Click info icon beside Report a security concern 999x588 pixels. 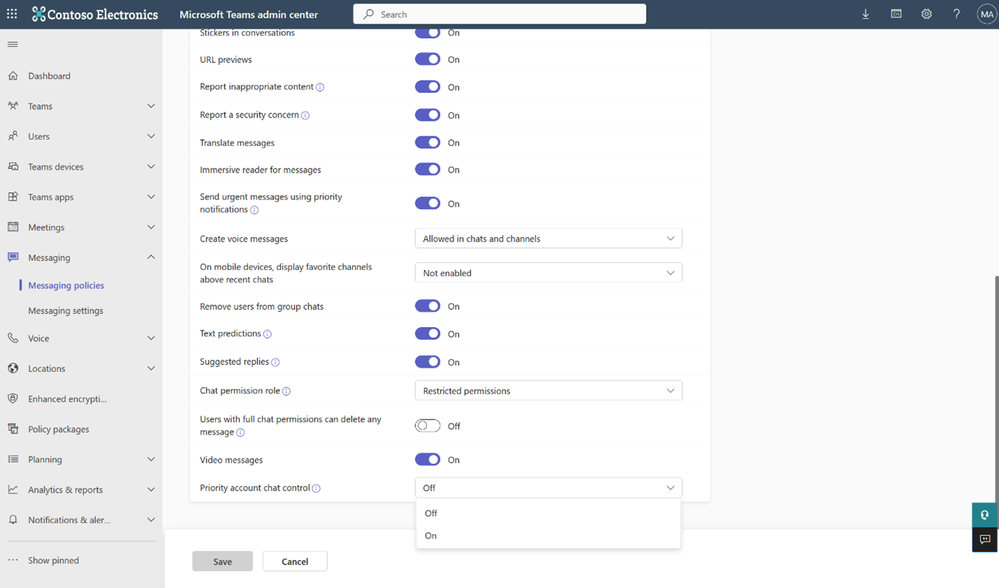(x=305, y=115)
